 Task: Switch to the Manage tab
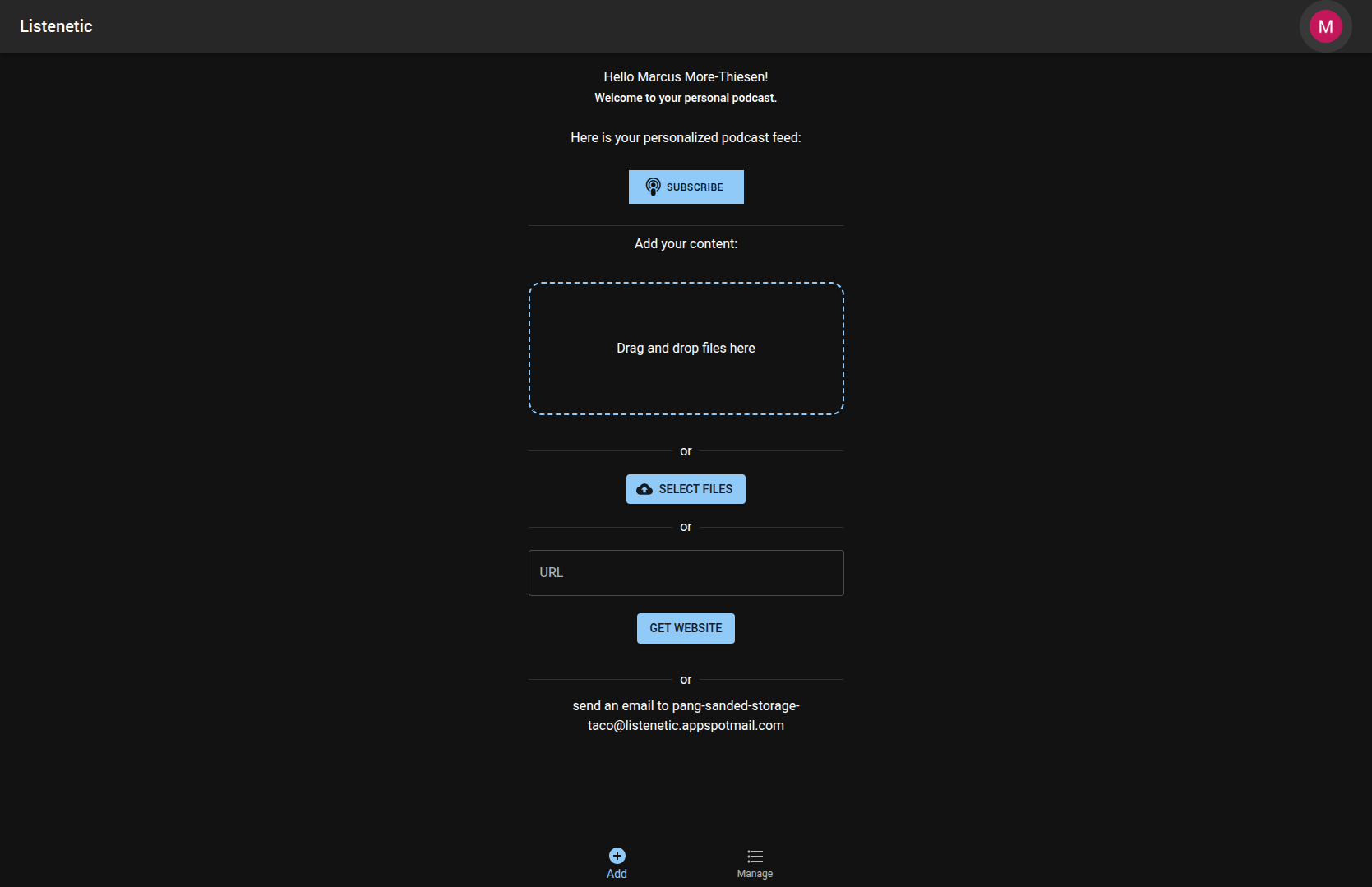coord(755,864)
